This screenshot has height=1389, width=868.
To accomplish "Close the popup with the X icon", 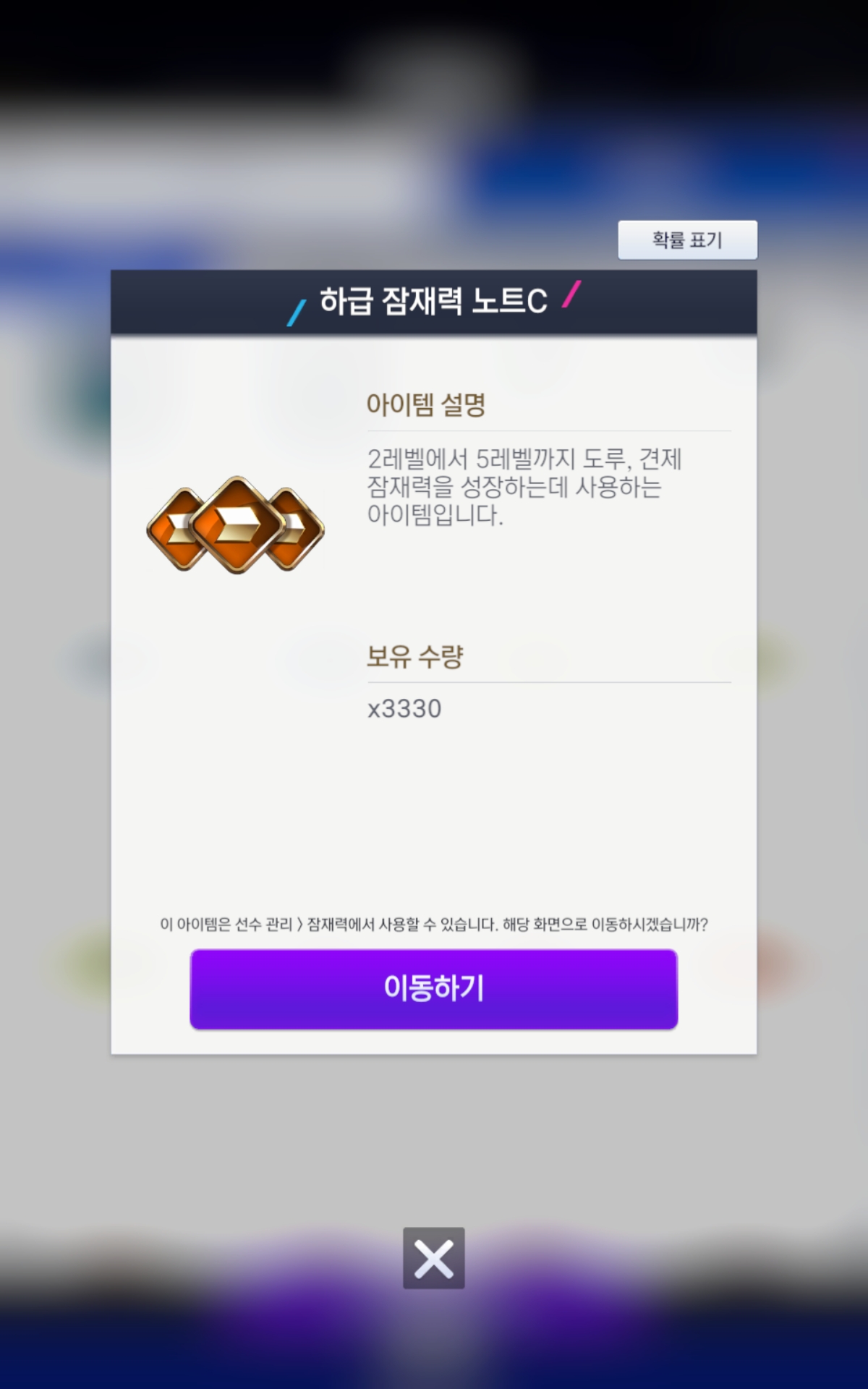I will [x=434, y=1257].
